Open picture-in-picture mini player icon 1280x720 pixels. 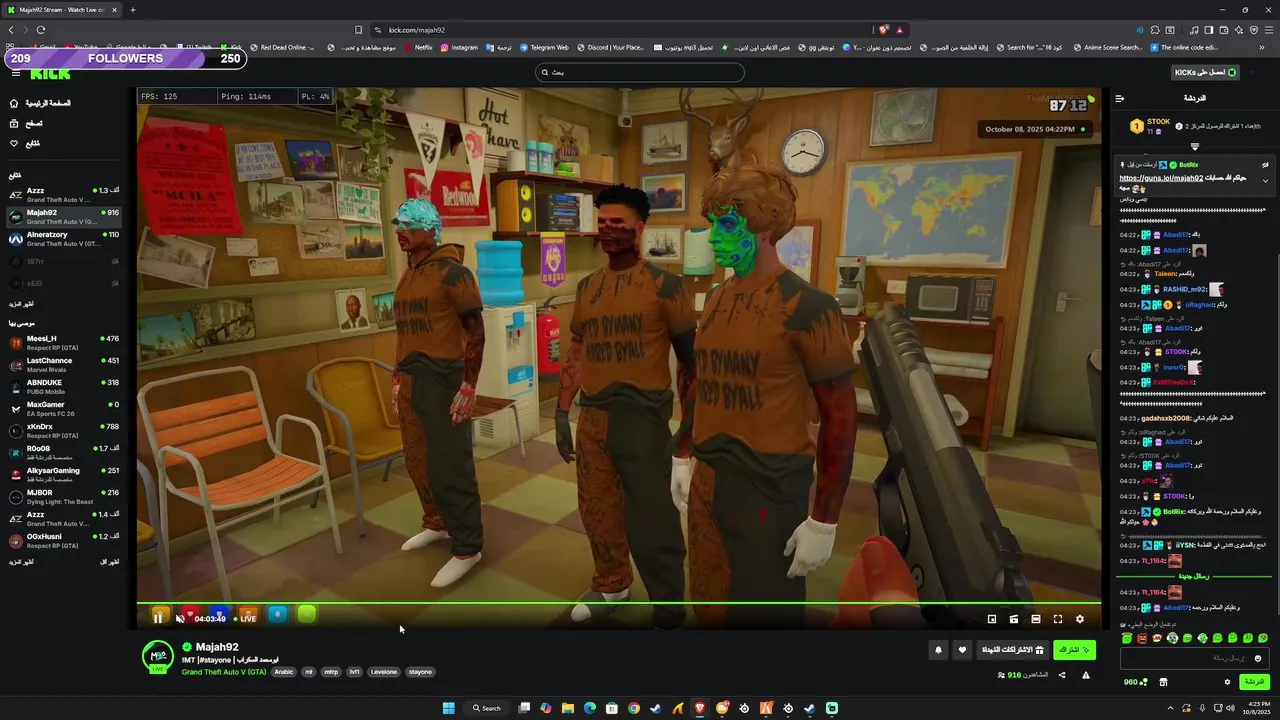992,619
